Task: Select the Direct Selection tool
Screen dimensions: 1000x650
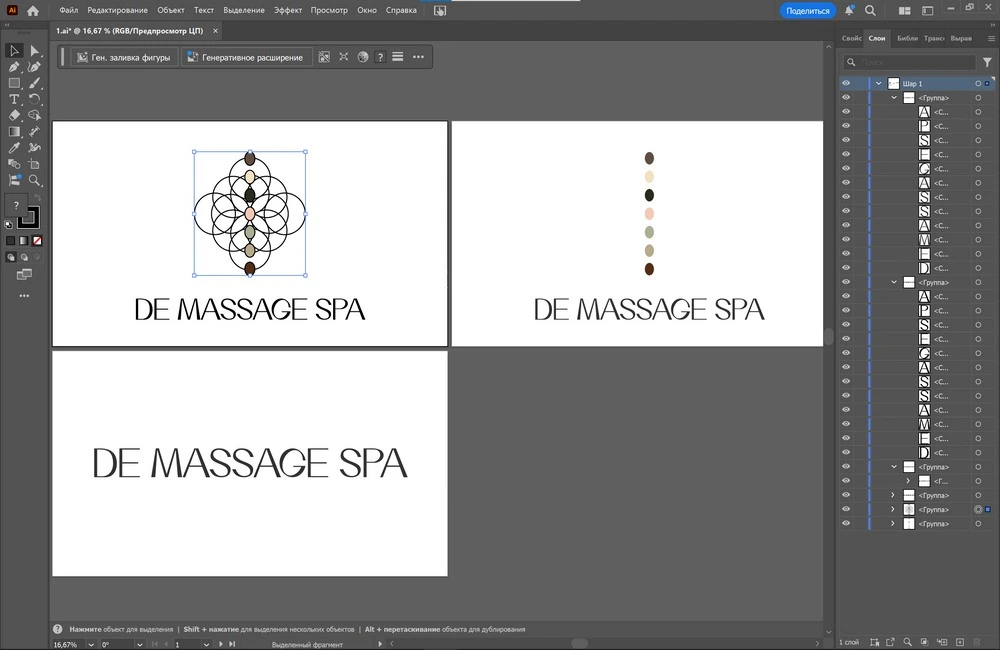Action: point(35,51)
